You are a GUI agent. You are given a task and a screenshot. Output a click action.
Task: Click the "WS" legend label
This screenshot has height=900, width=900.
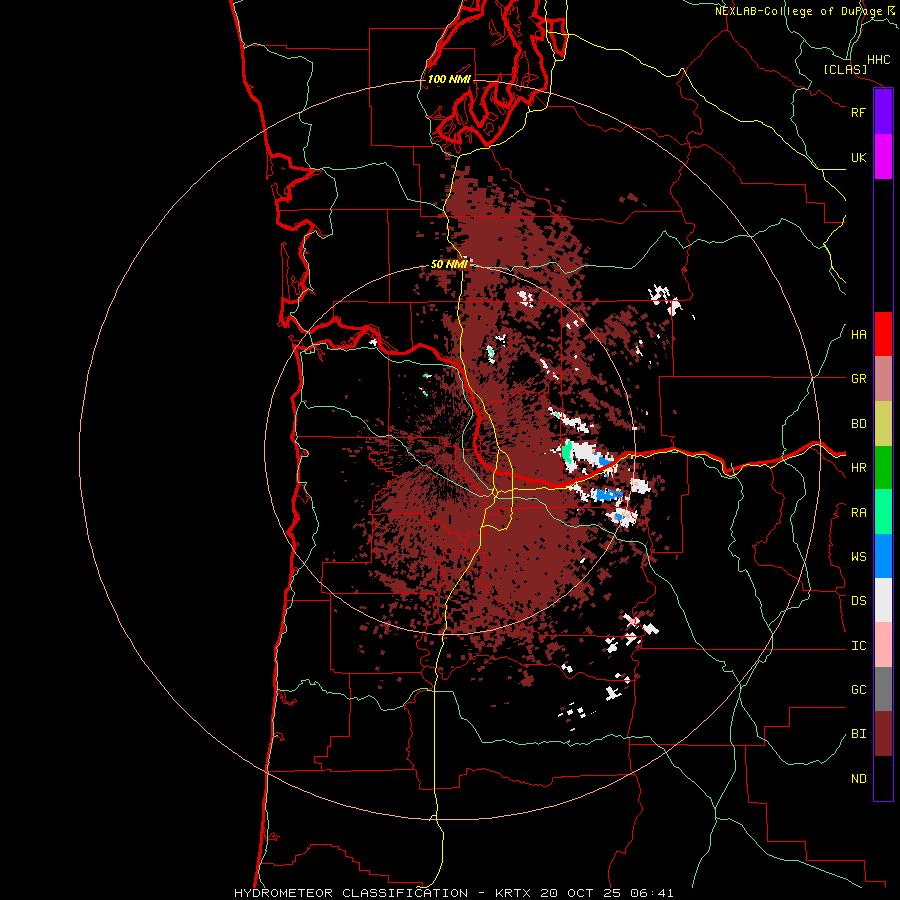(858, 557)
